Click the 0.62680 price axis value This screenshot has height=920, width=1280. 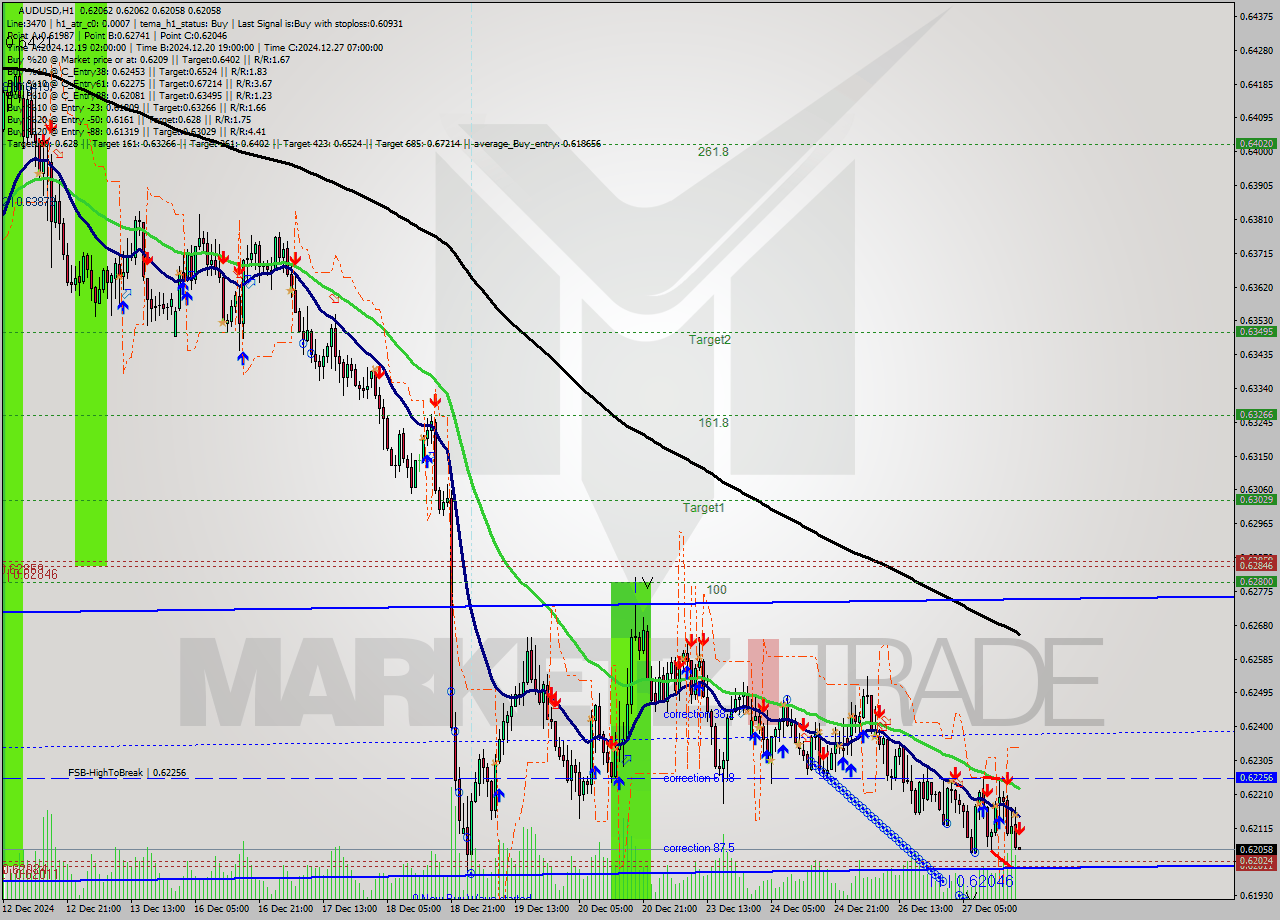[x=1256, y=626]
